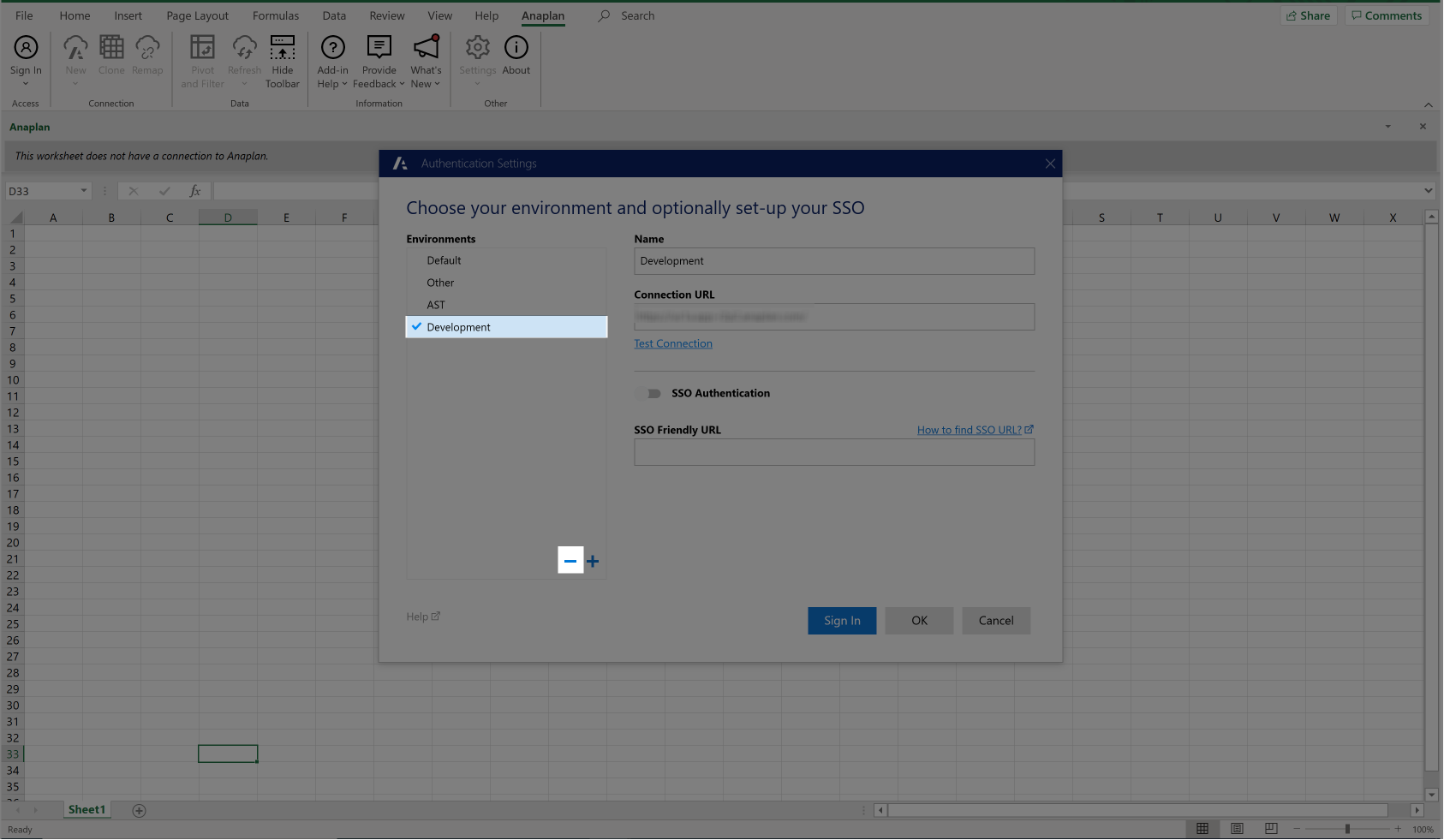Open What's New megaphone icon
Screen dimensions: 1444x840
click(426, 47)
